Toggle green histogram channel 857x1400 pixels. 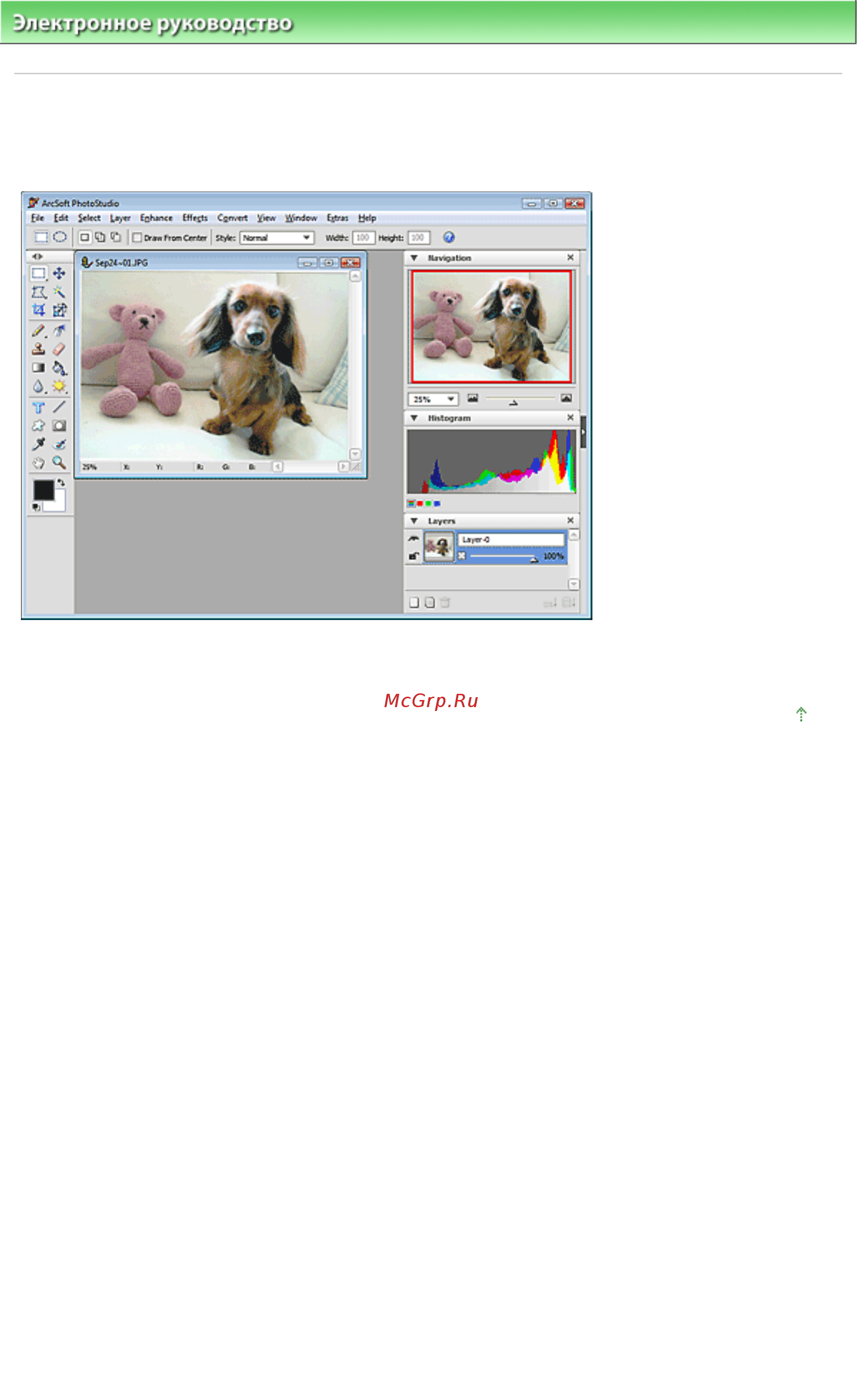point(428,503)
